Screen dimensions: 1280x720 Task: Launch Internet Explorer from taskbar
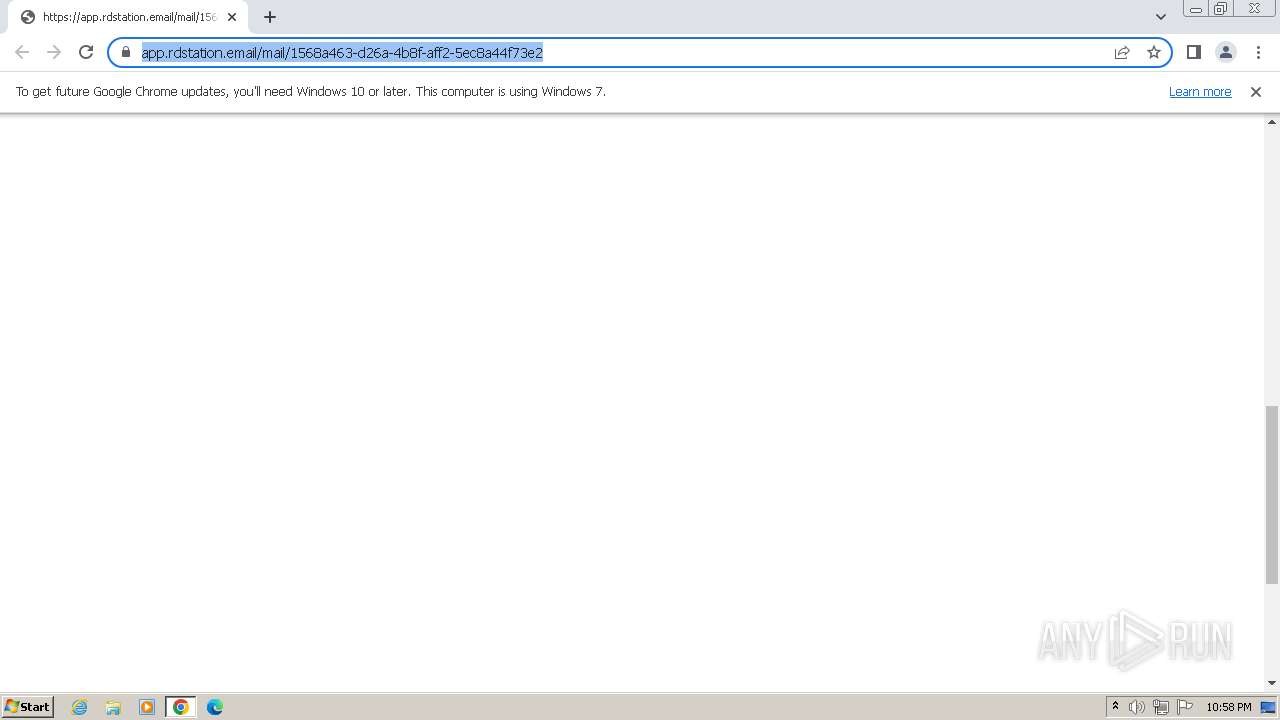pyautogui.click(x=80, y=707)
